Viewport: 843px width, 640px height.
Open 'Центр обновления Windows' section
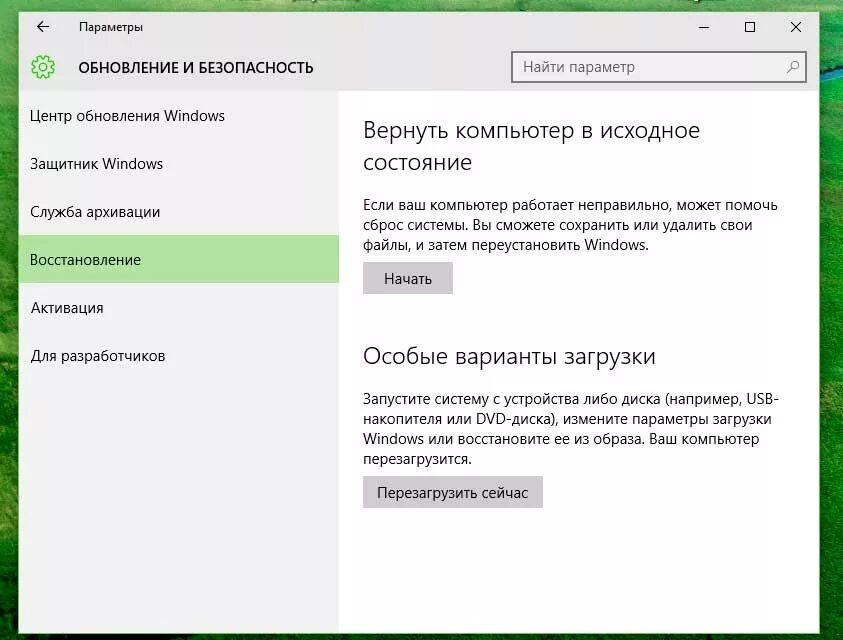coord(178,116)
